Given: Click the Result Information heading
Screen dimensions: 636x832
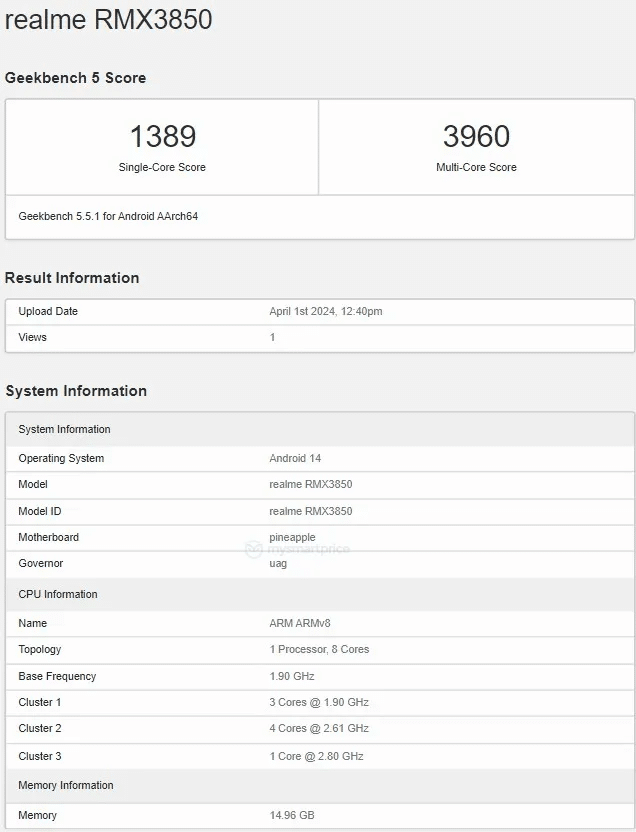Looking at the screenshot, I should [x=72, y=278].
